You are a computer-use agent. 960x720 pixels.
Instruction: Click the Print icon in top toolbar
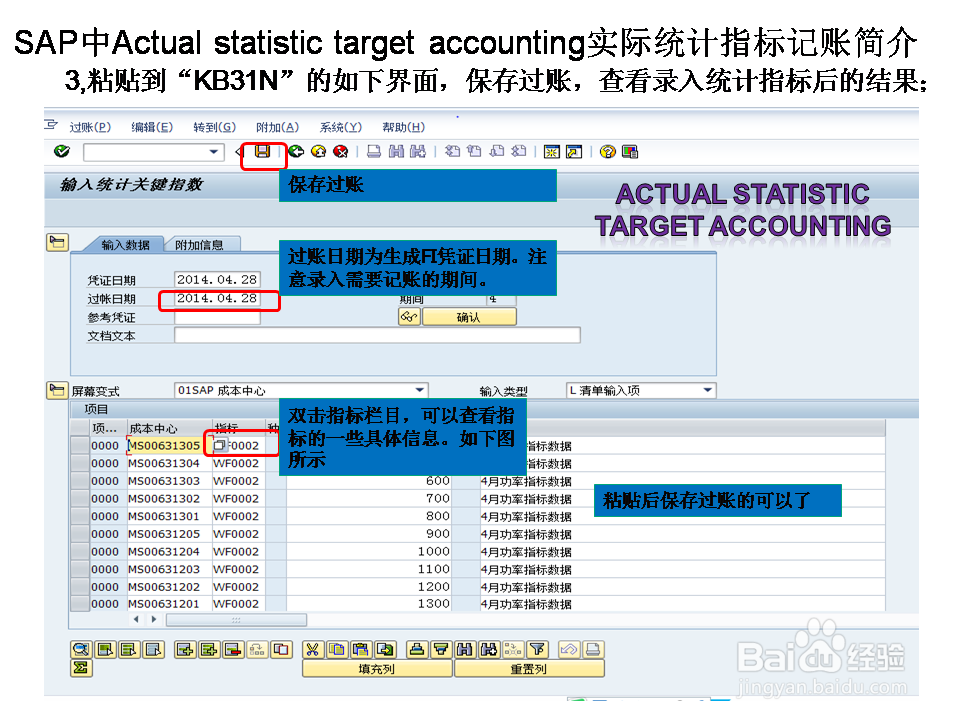point(373,151)
